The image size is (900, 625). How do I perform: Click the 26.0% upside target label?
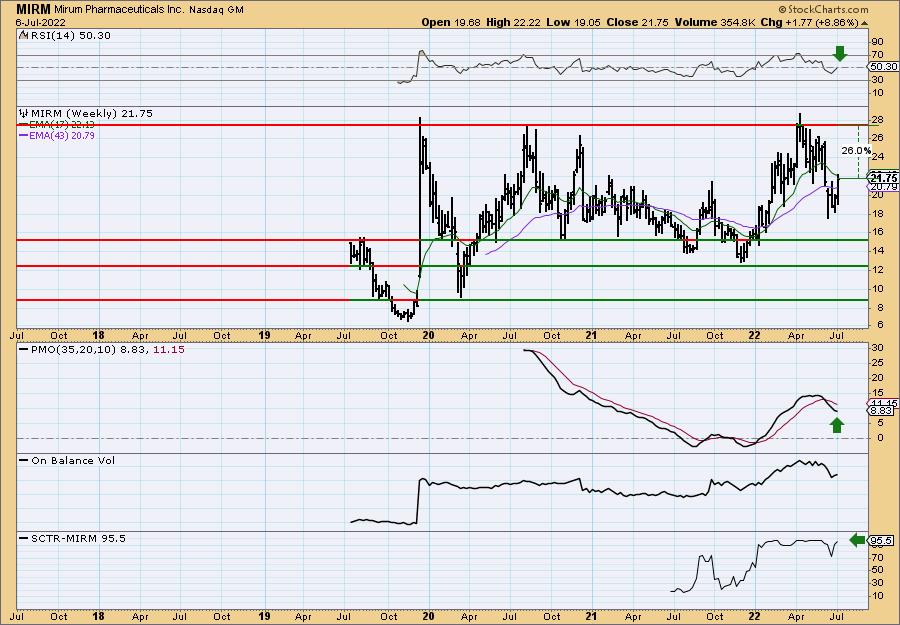856,150
